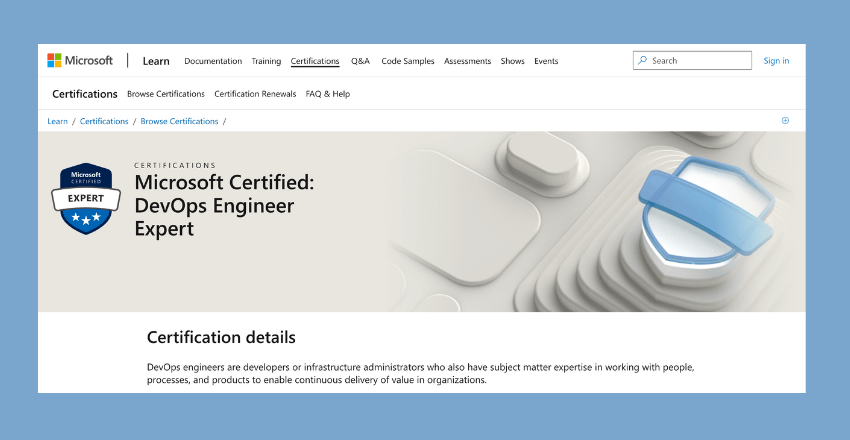Image resolution: width=850 pixels, height=440 pixels.
Task: Click the Certifications section heading link
Action: (85, 94)
